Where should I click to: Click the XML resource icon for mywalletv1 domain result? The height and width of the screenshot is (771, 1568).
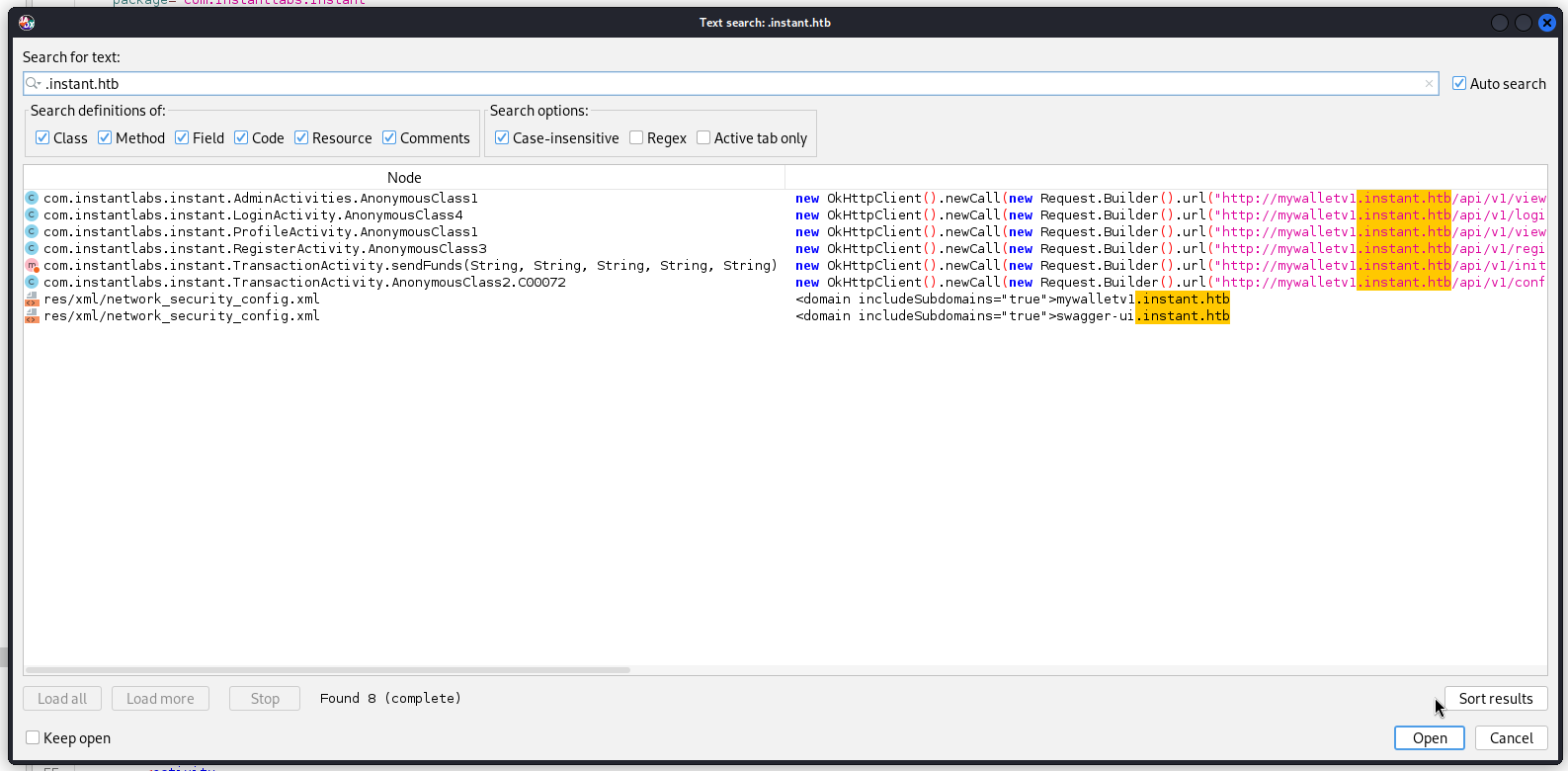tap(32, 299)
